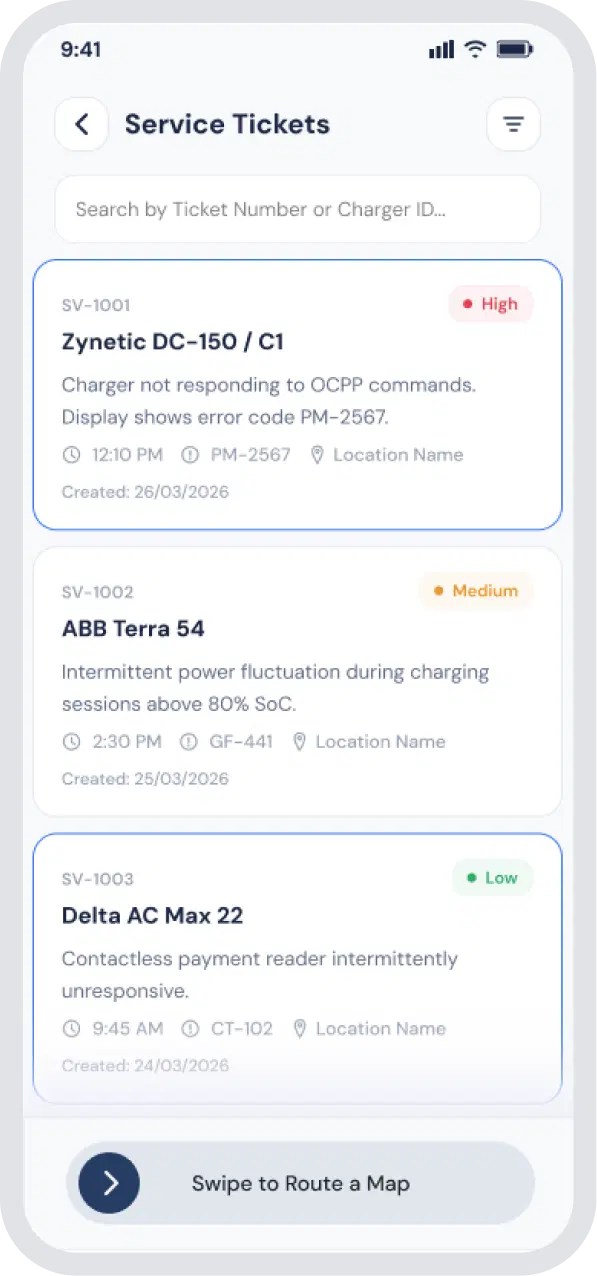
Task: Select the High priority badge
Action: 490,304
